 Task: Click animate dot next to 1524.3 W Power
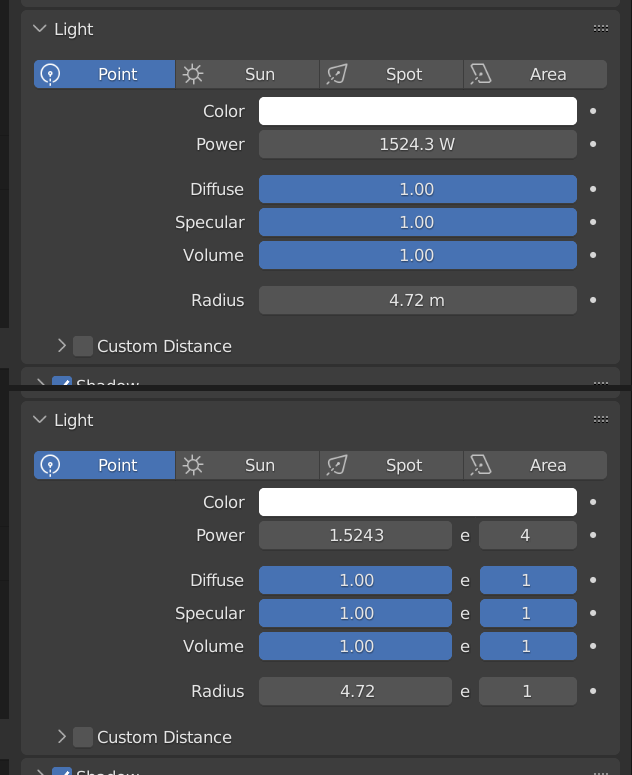pyautogui.click(x=593, y=144)
